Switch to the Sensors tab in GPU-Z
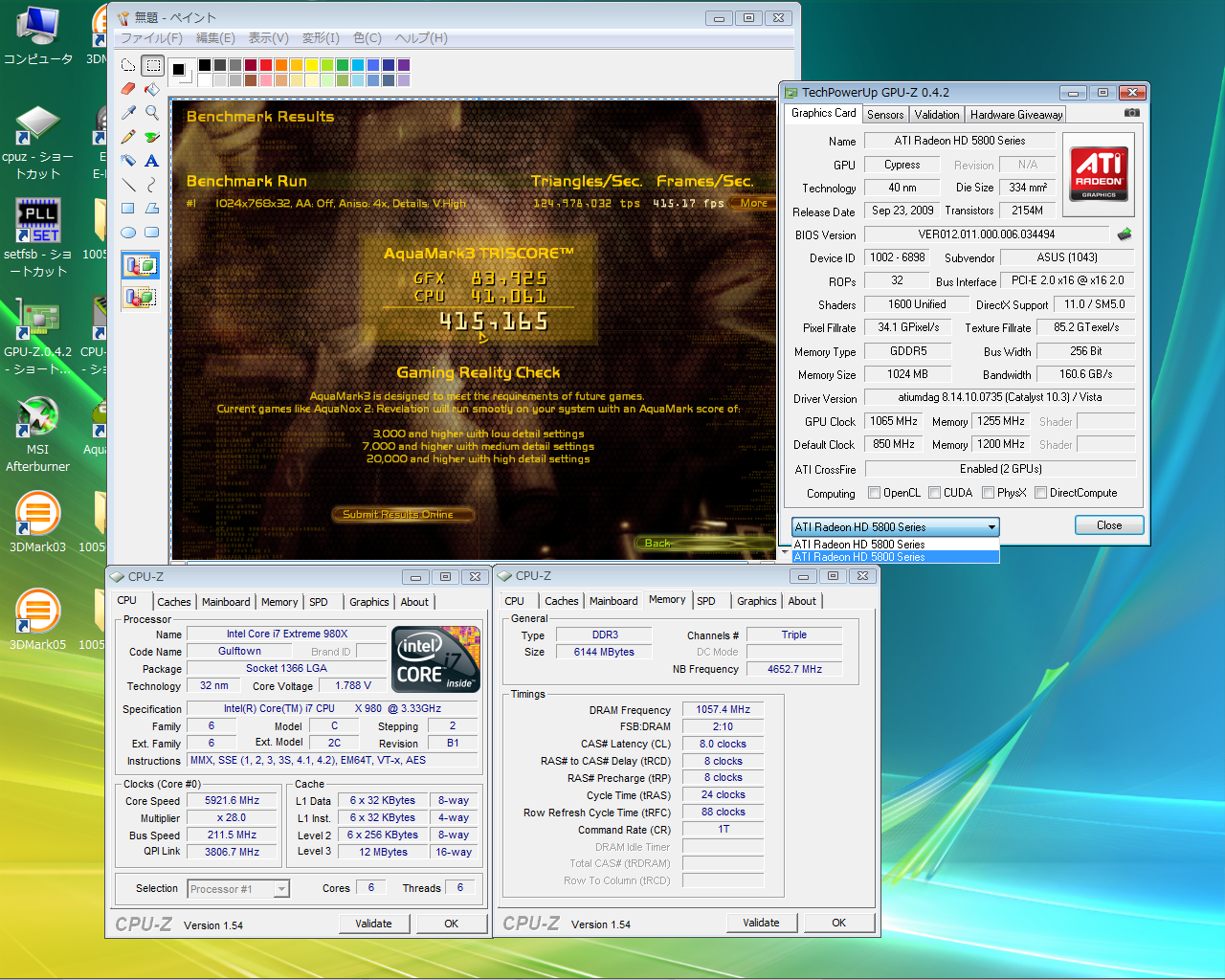 [885, 115]
